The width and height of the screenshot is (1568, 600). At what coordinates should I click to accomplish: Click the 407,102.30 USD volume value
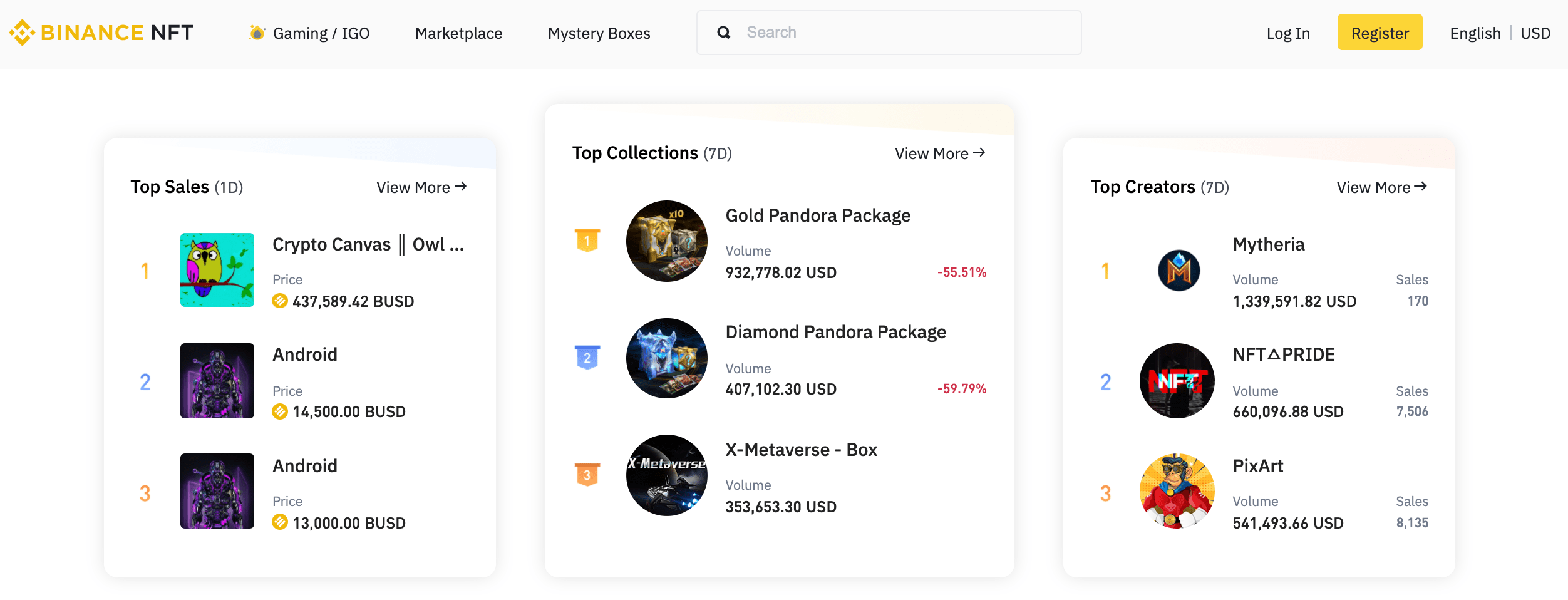[781, 389]
